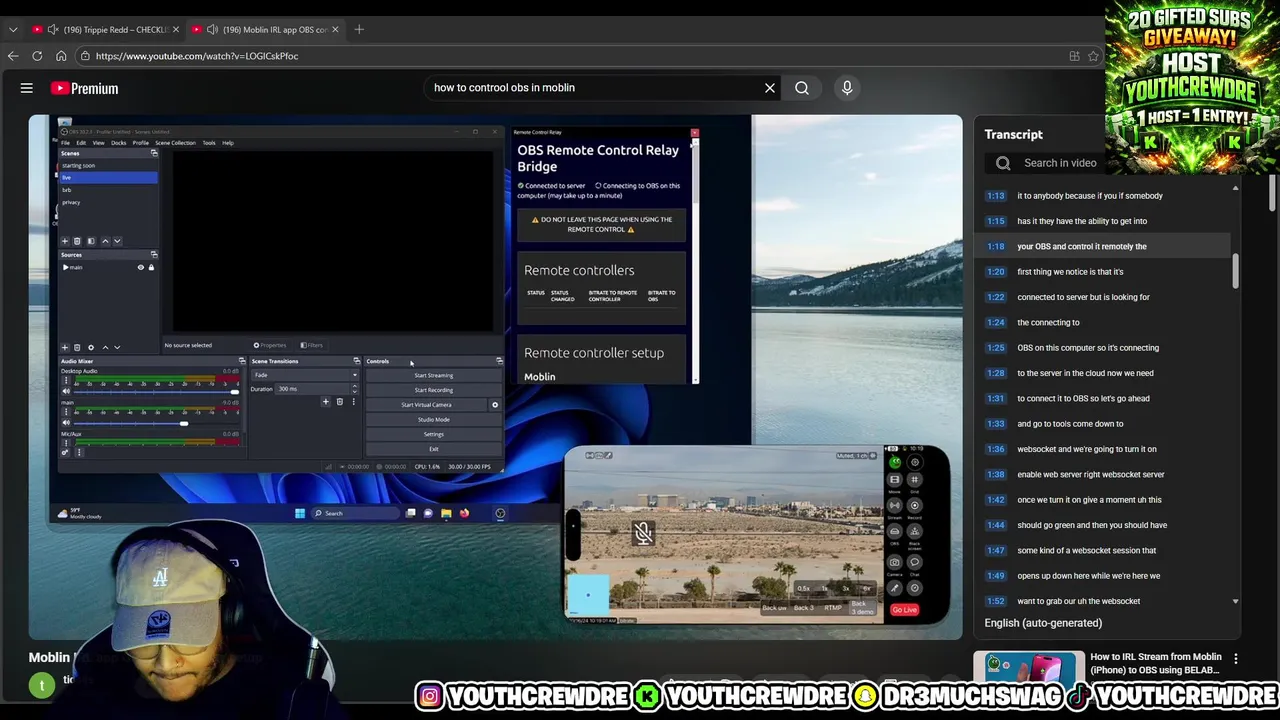The width and height of the screenshot is (1280, 720).
Task: Hide the main source via eye icon
Action: (x=140, y=267)
